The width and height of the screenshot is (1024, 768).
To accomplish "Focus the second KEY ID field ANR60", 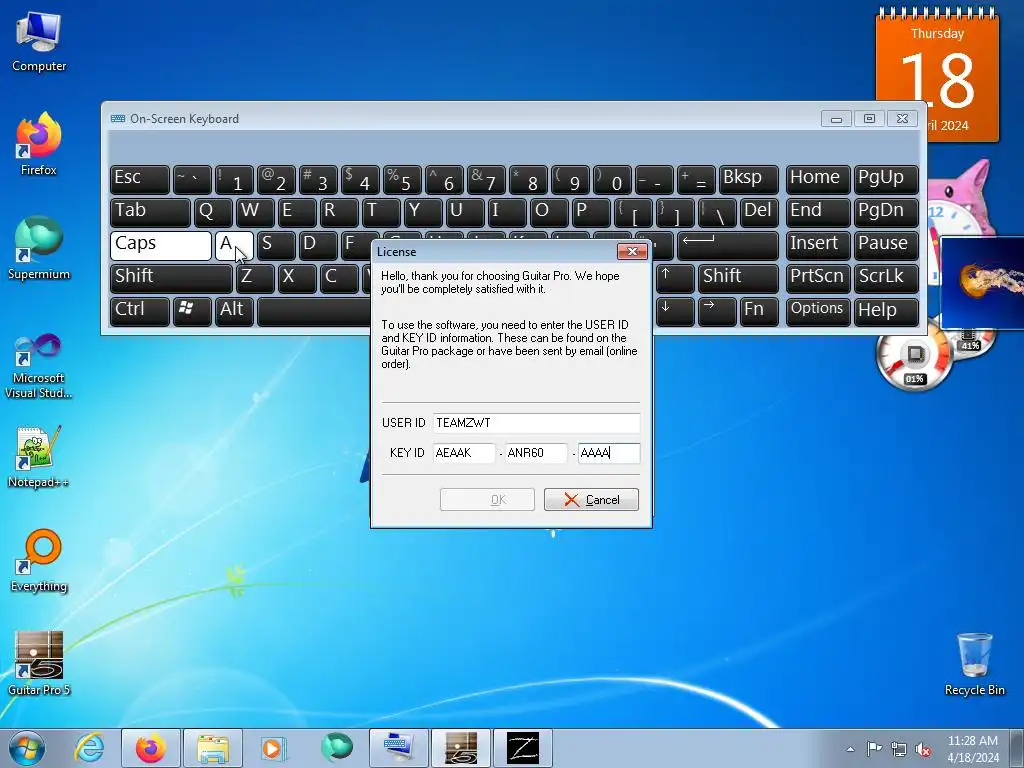I will (x=536, y=453).
